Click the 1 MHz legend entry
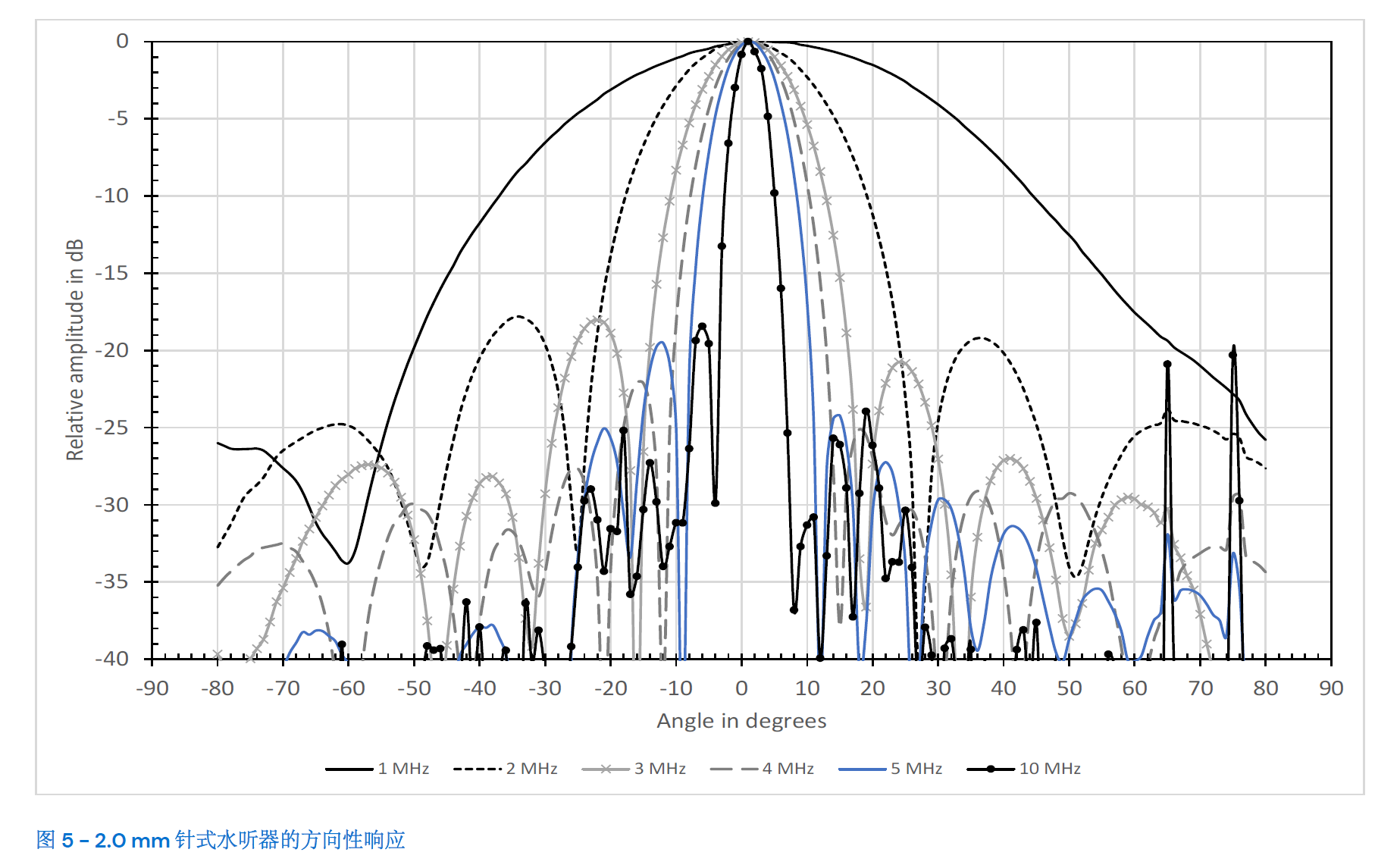This screenshot has width=1400, height=868. point(377,769)
